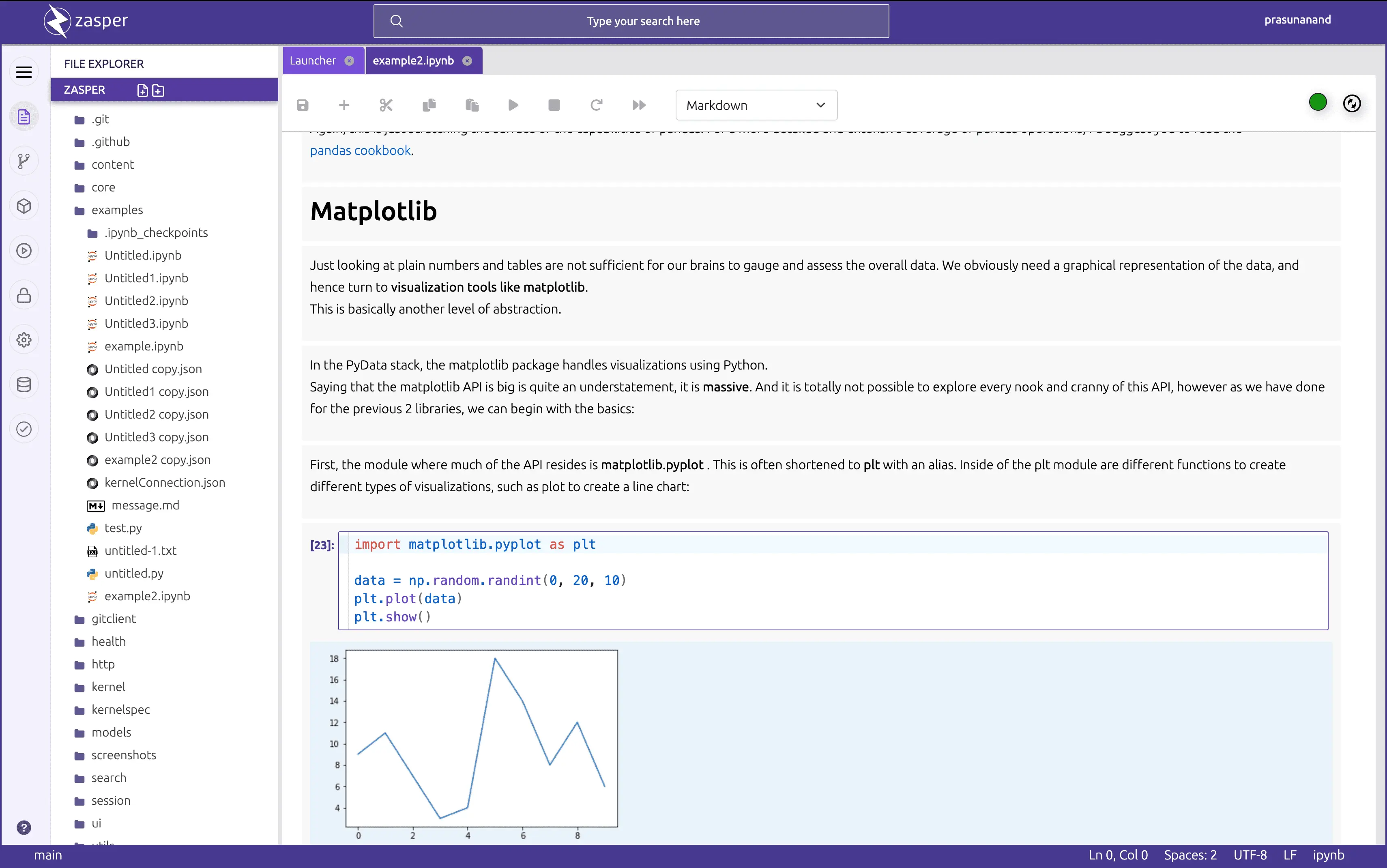
Task: Click the paste cell icon
Action: pos(471,105)
